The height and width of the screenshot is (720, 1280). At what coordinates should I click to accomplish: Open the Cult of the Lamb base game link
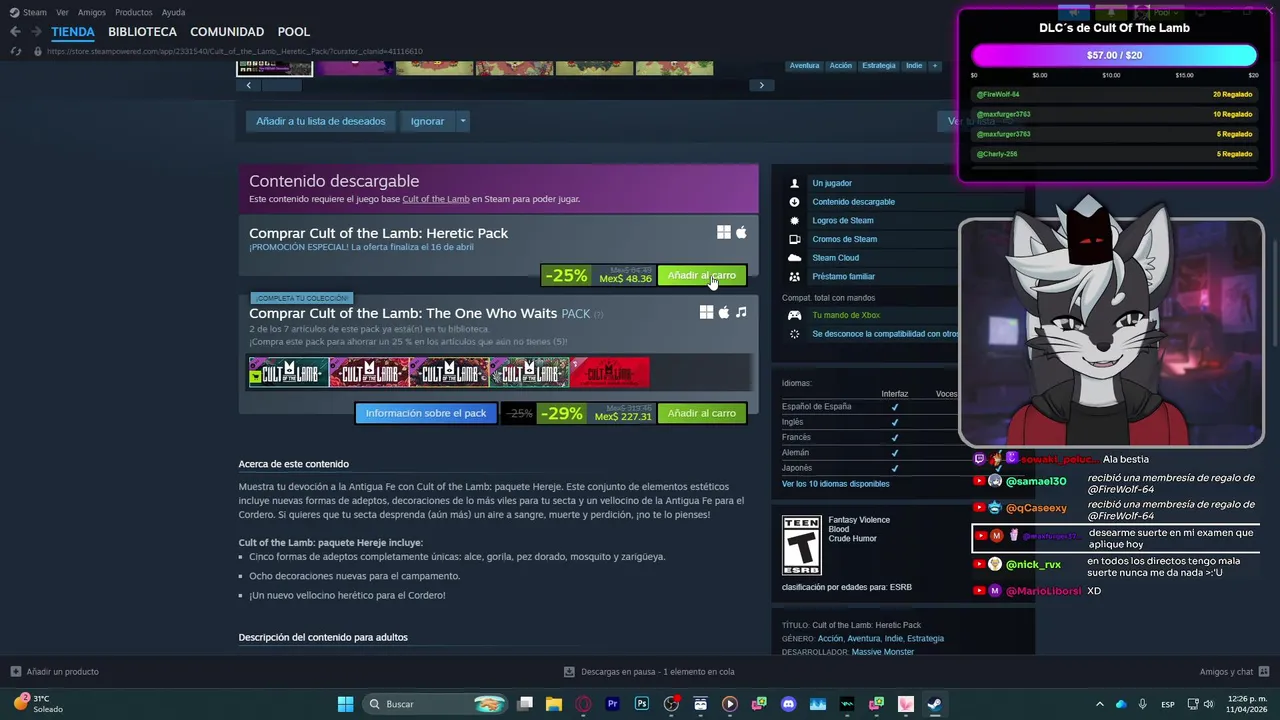436,199
